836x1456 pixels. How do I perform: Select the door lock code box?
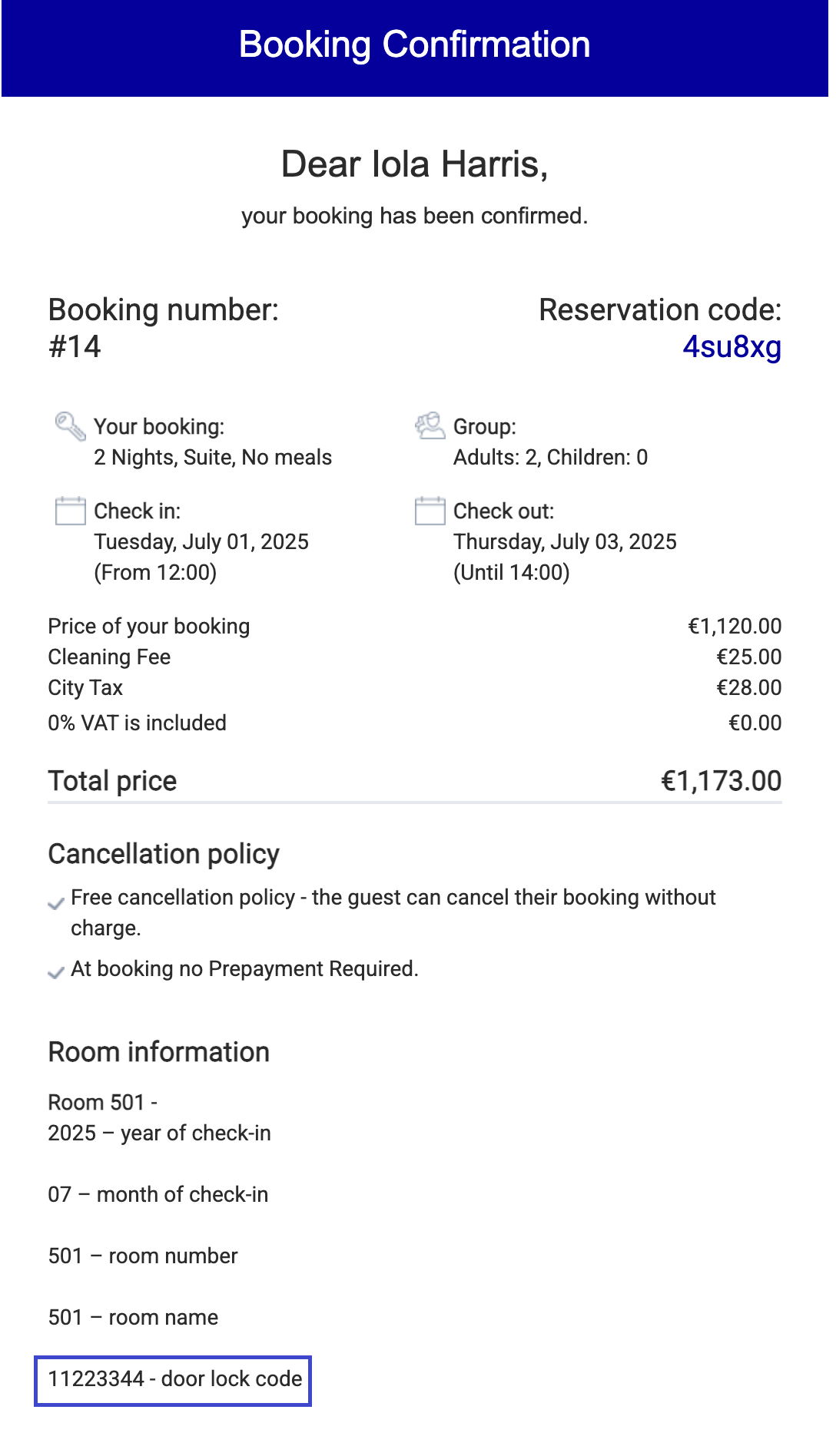point(173,1381)
